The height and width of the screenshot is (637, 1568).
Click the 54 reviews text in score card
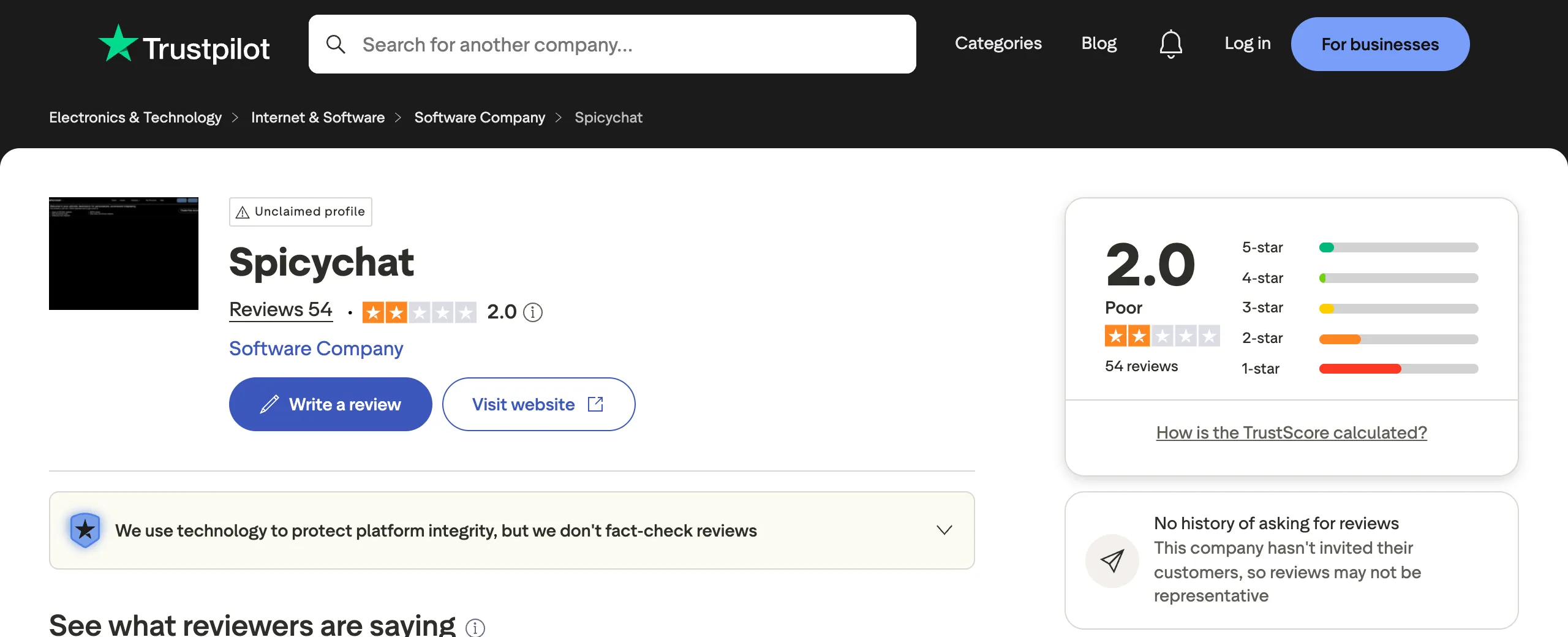click(1141, 366)
